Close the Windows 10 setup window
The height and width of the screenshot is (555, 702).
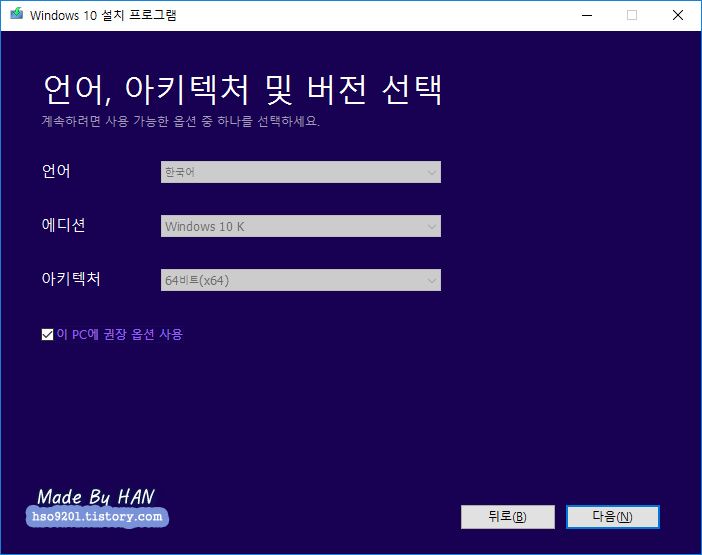click(x=678, y=15)
